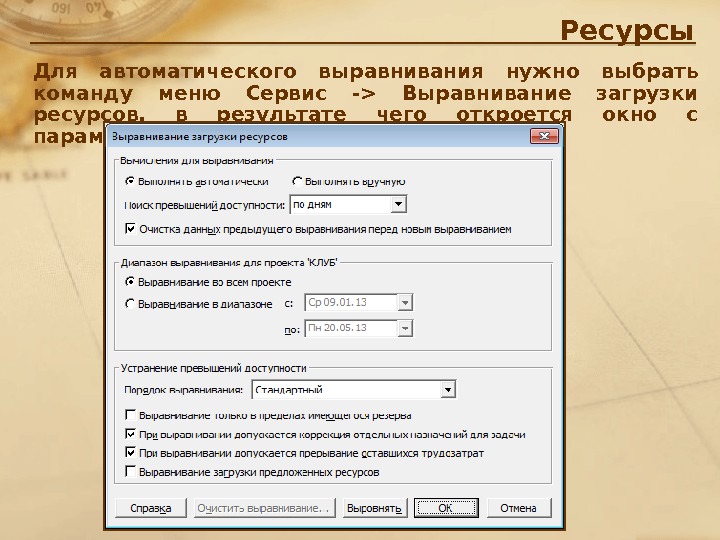Click the 'Отмена' button
Screen dimensions: 720x540
coord(519,508)
